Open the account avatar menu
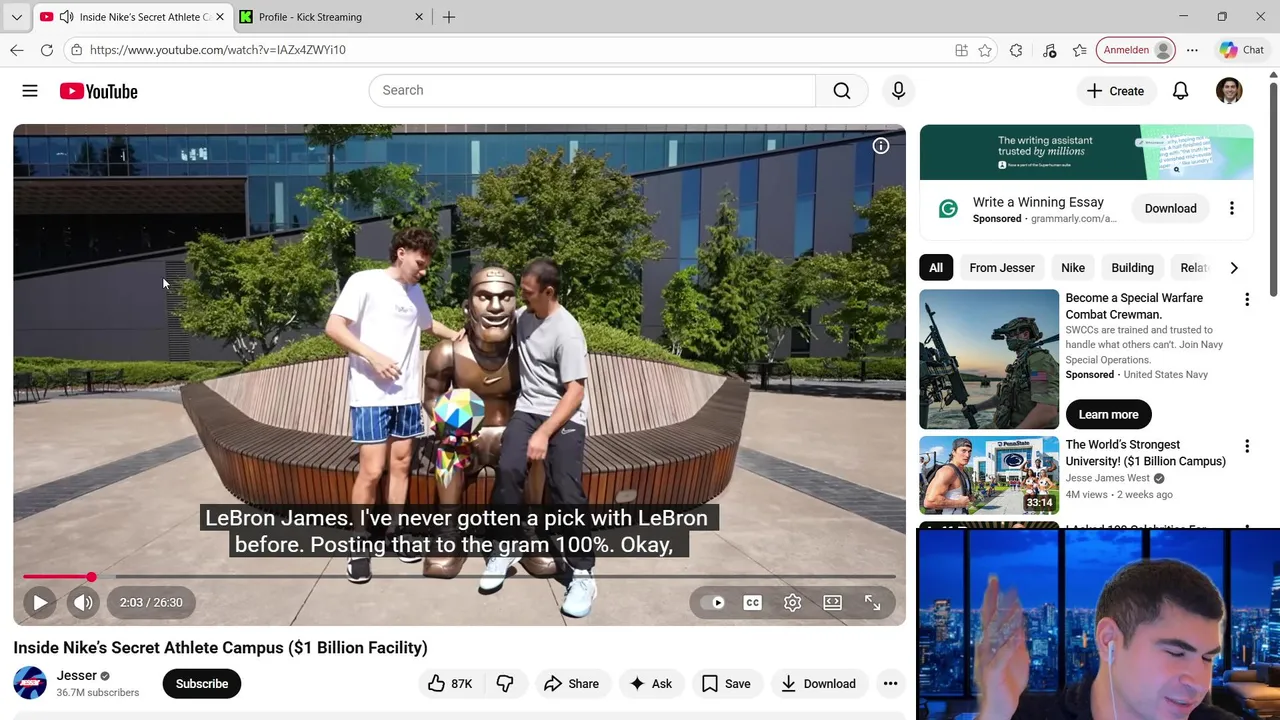Image resolution: width=1280 pixels, height=720 pixels. tap(1229, 91)
